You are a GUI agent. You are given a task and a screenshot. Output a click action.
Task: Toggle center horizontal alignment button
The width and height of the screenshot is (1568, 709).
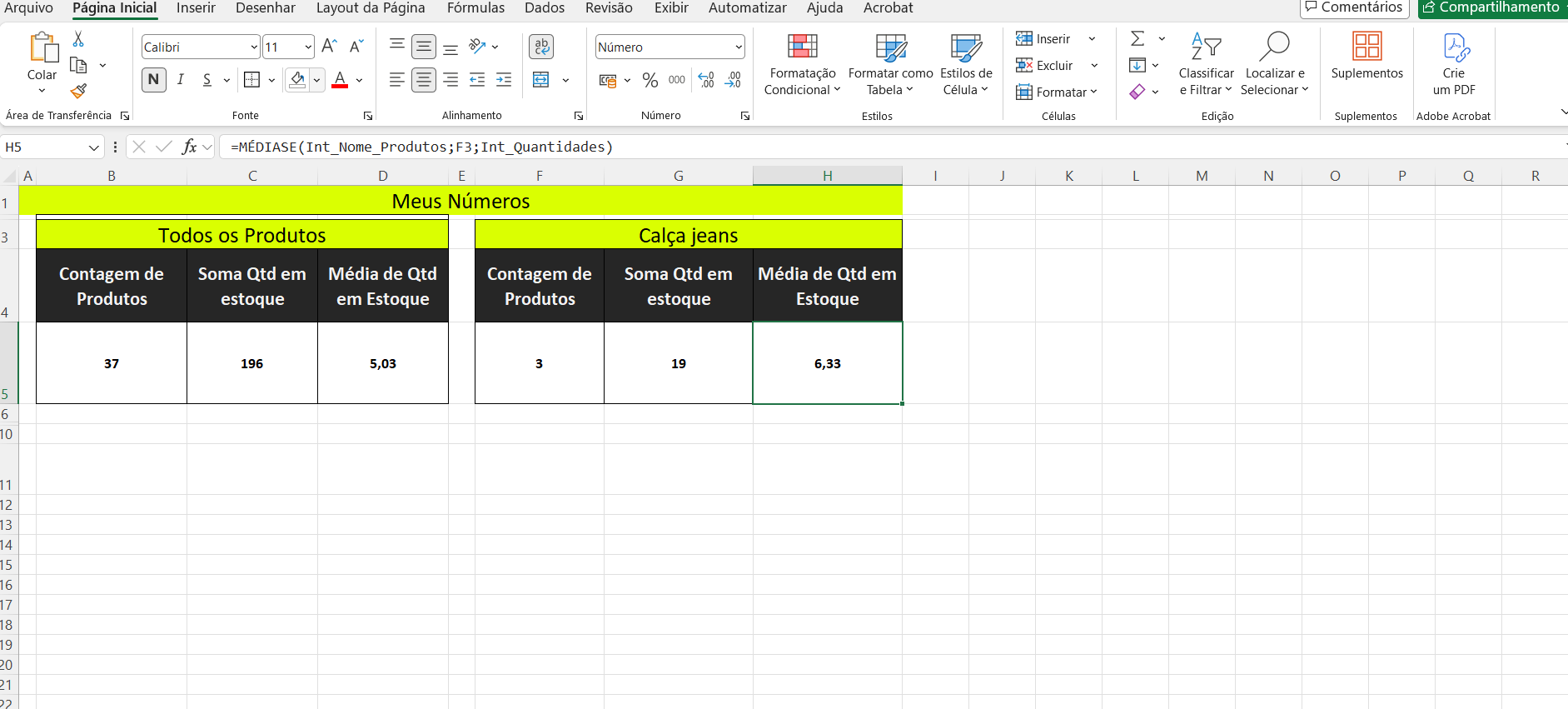(424, 80)
